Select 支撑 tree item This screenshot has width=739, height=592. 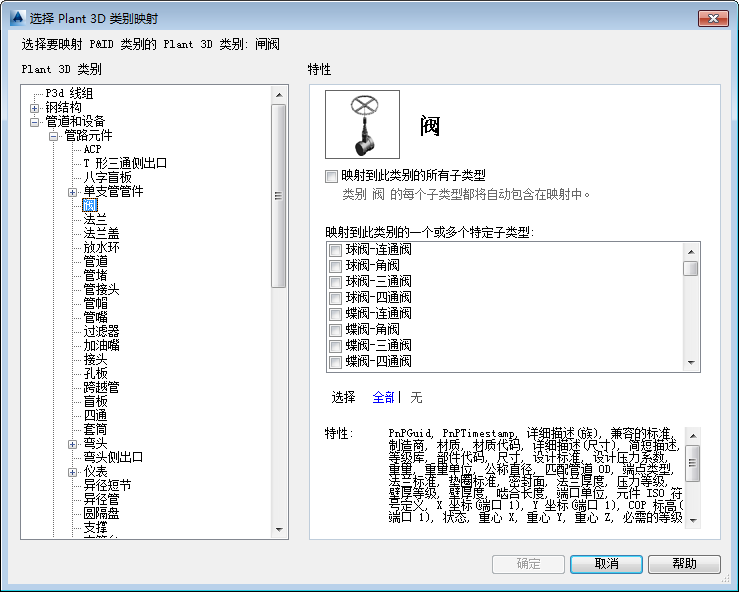click(95, 527)
